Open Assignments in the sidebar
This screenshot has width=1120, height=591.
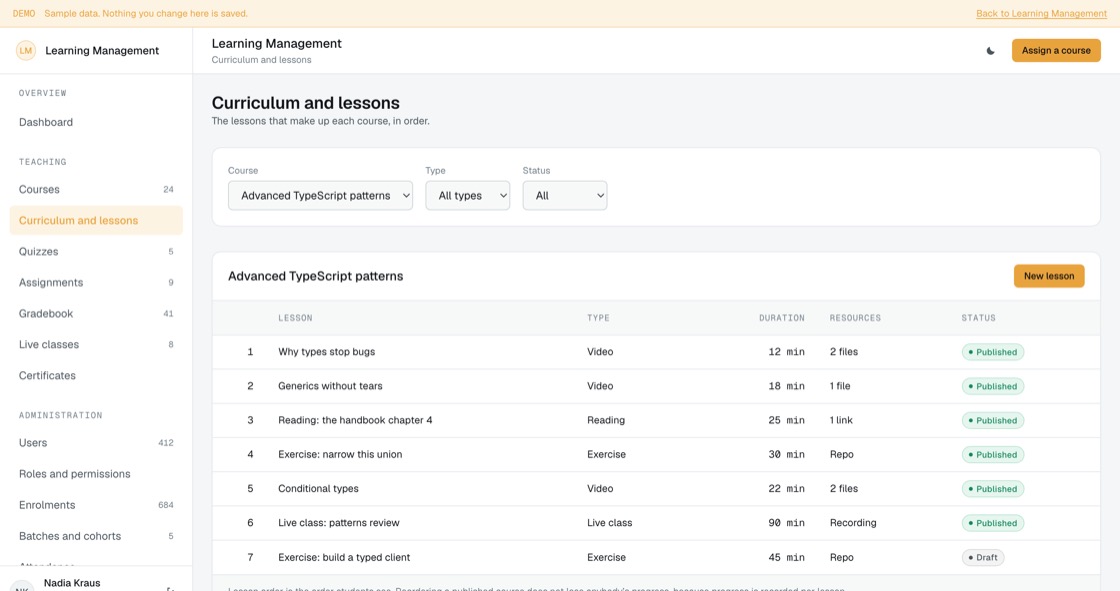click(x=96, y=282)
